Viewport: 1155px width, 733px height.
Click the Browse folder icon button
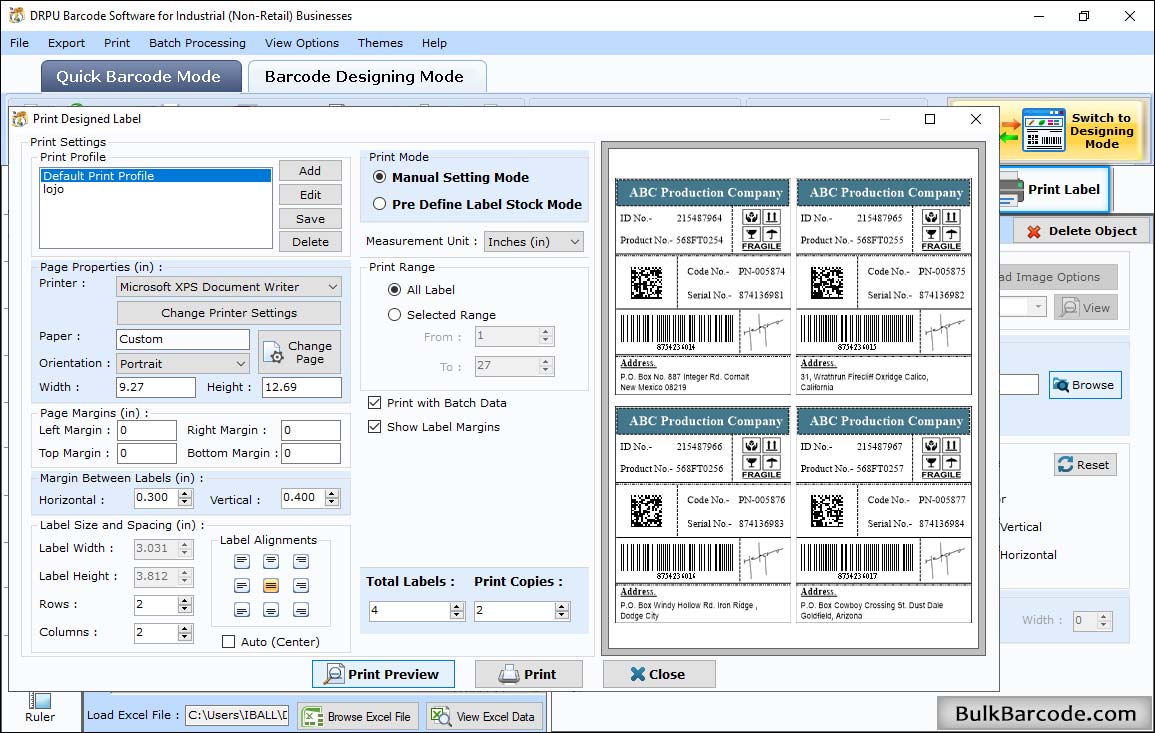pos(1085,385)
